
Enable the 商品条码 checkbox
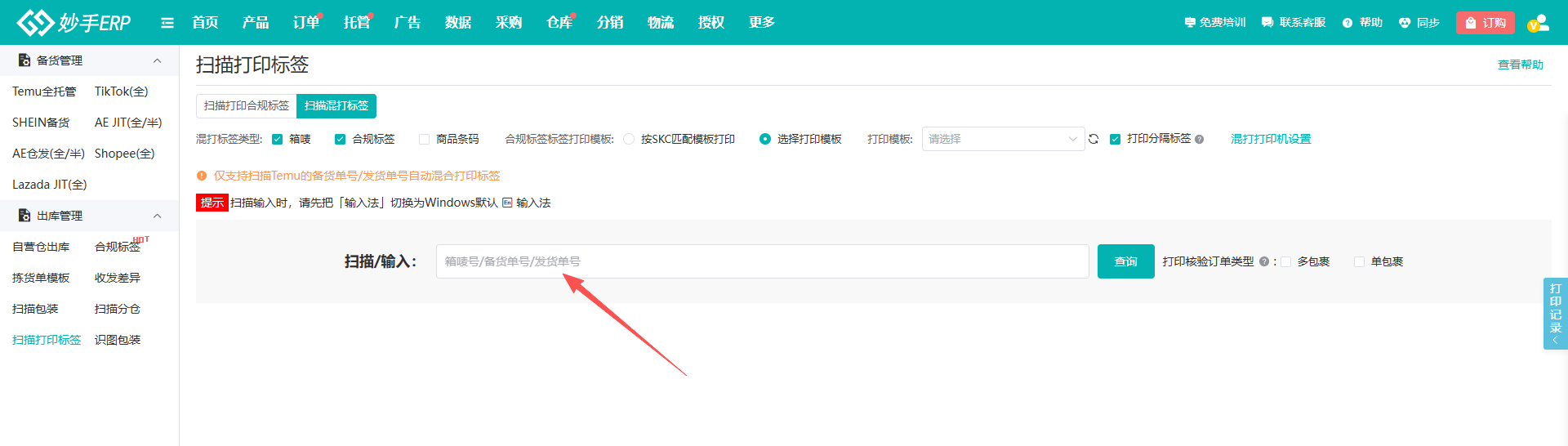click(424, 140)
